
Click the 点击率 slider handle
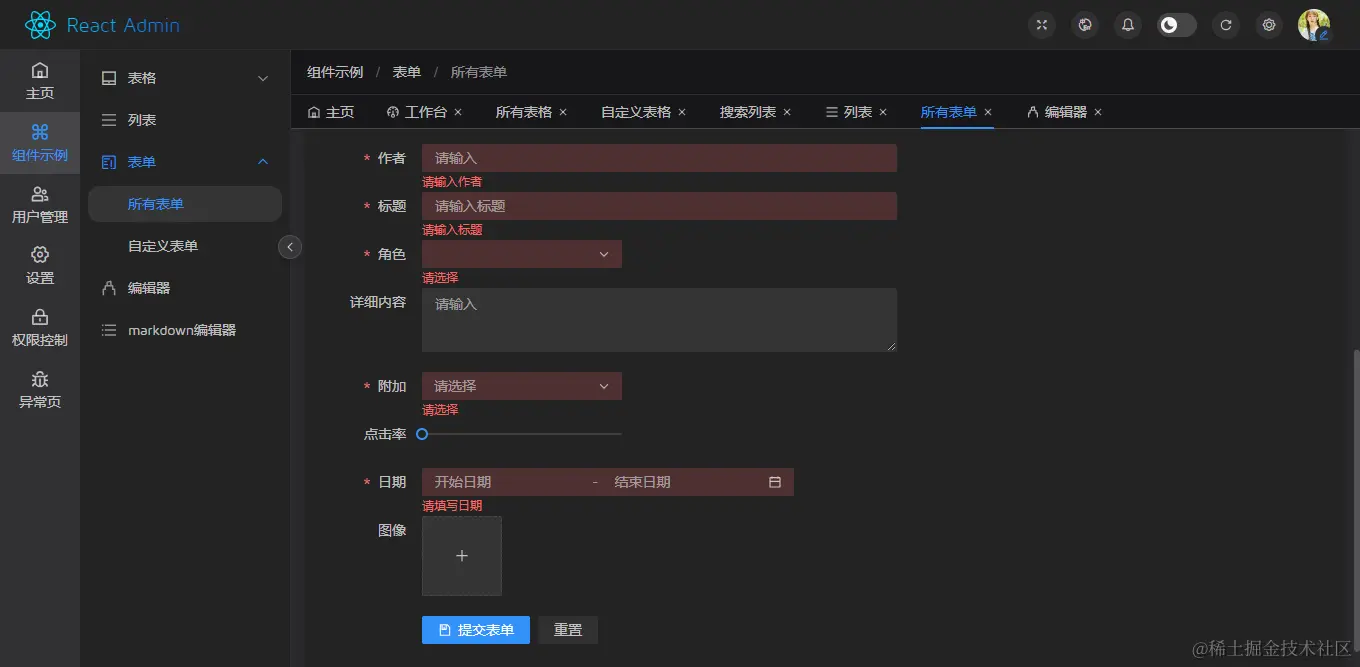pyautogui.click(x=422, y=433)
